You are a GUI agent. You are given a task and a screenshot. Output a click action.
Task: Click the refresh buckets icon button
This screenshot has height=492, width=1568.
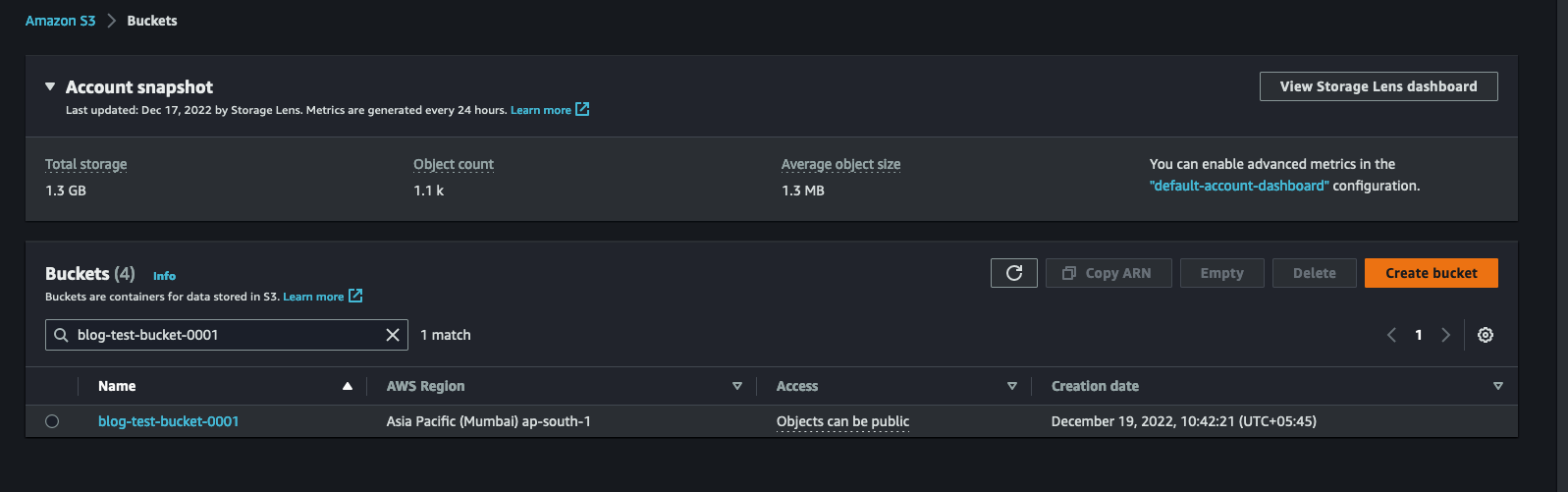pyautogui.click(x=1014, y=273)
